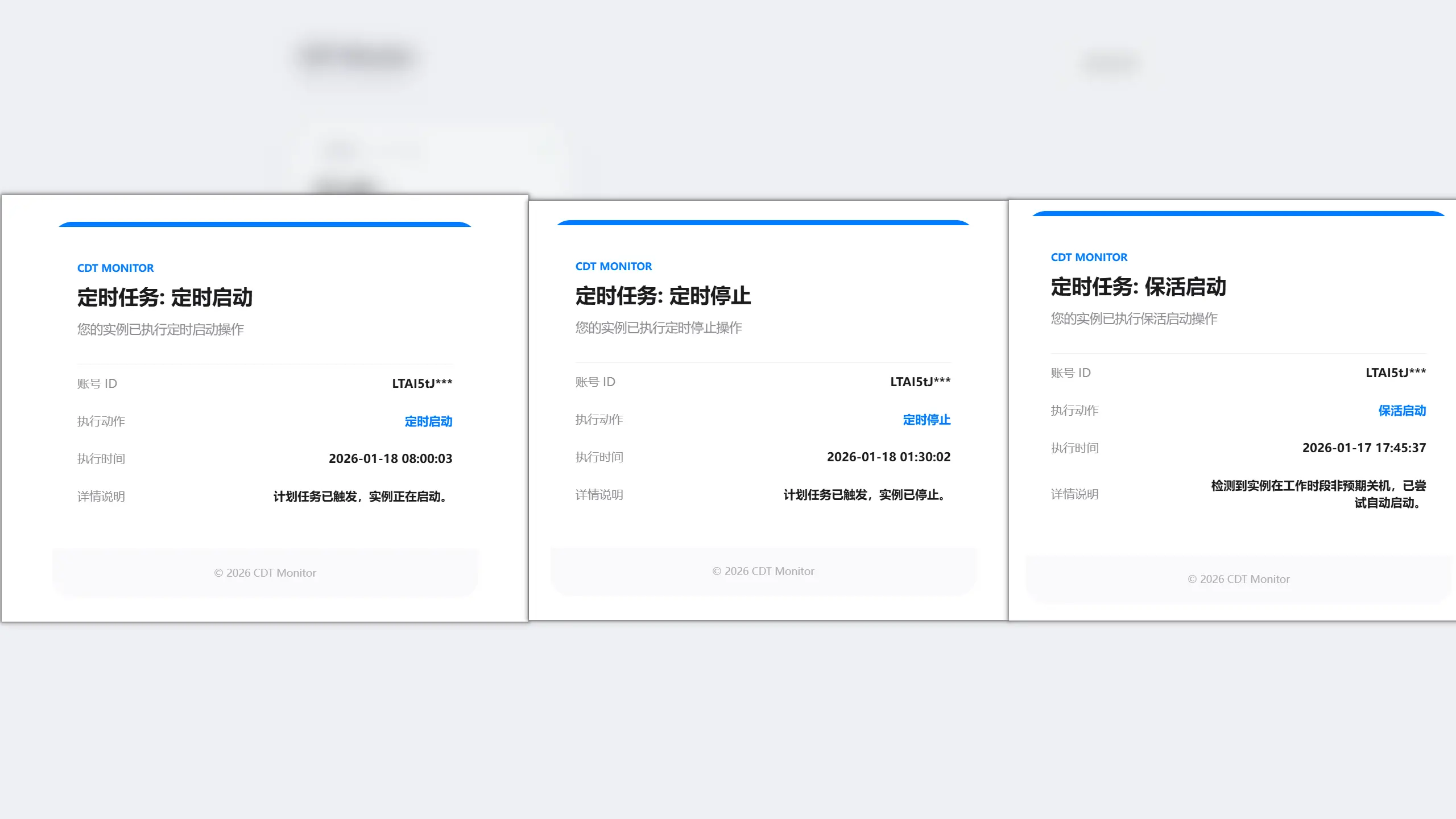The height and width of the screenshot is (819, 1456).
Task: Click footer © 2026 CDT Monitor on right card
Action: [x=1239, y=578]
